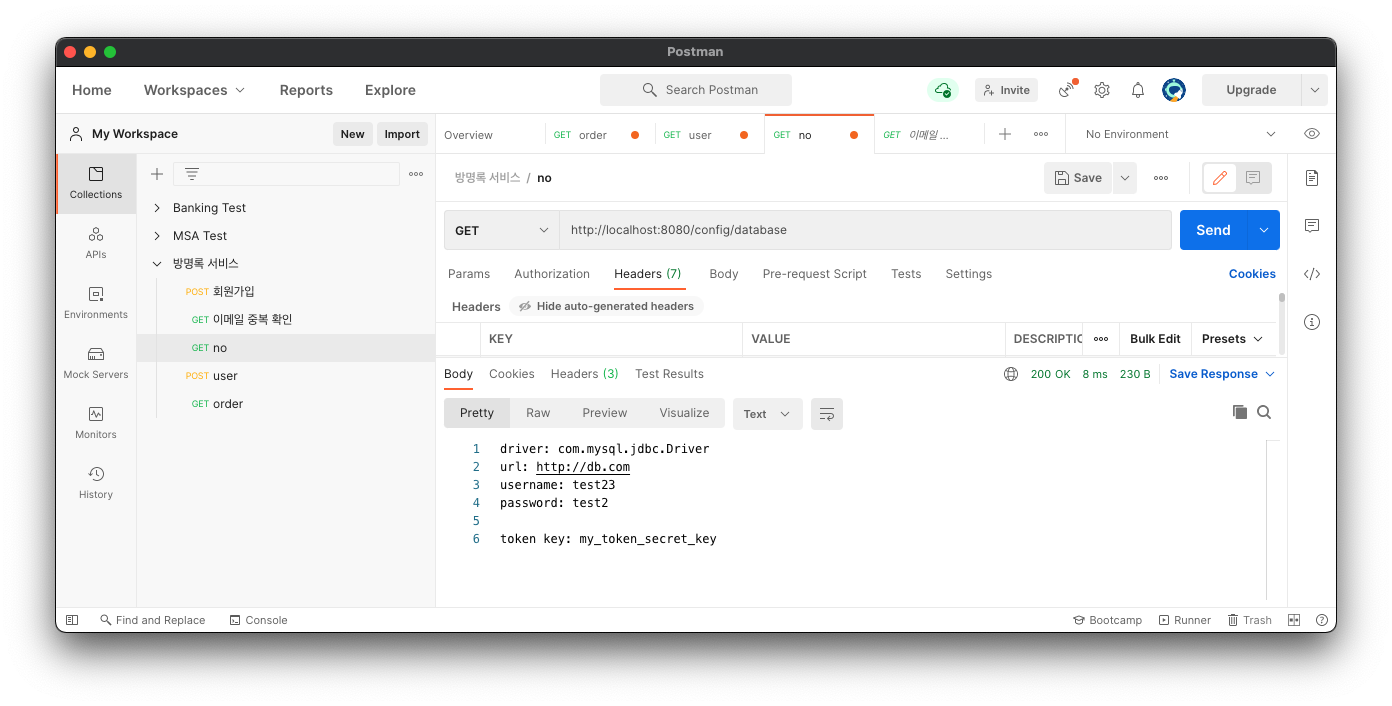The height and width of the screenshot is (706, 1392).
Task: Open the Environments sidebar panel
Action: [x=96, y=303]
